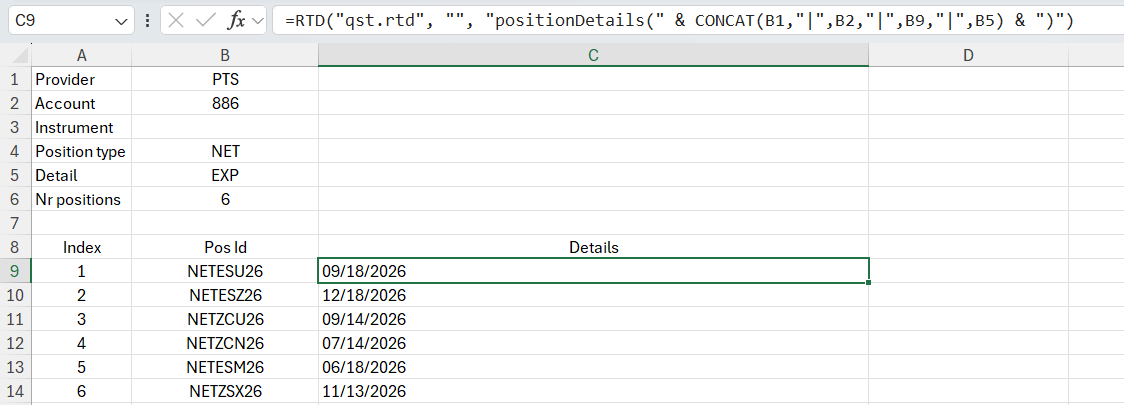Expand the formula bar options chevron next to fx
Screen dimensions: 1124x405
point(258,22)
